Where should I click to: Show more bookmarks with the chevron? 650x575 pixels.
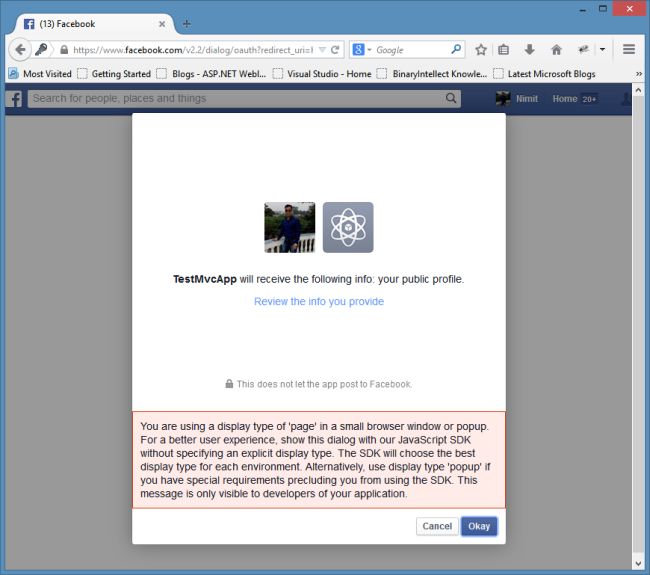click(639, 74)
